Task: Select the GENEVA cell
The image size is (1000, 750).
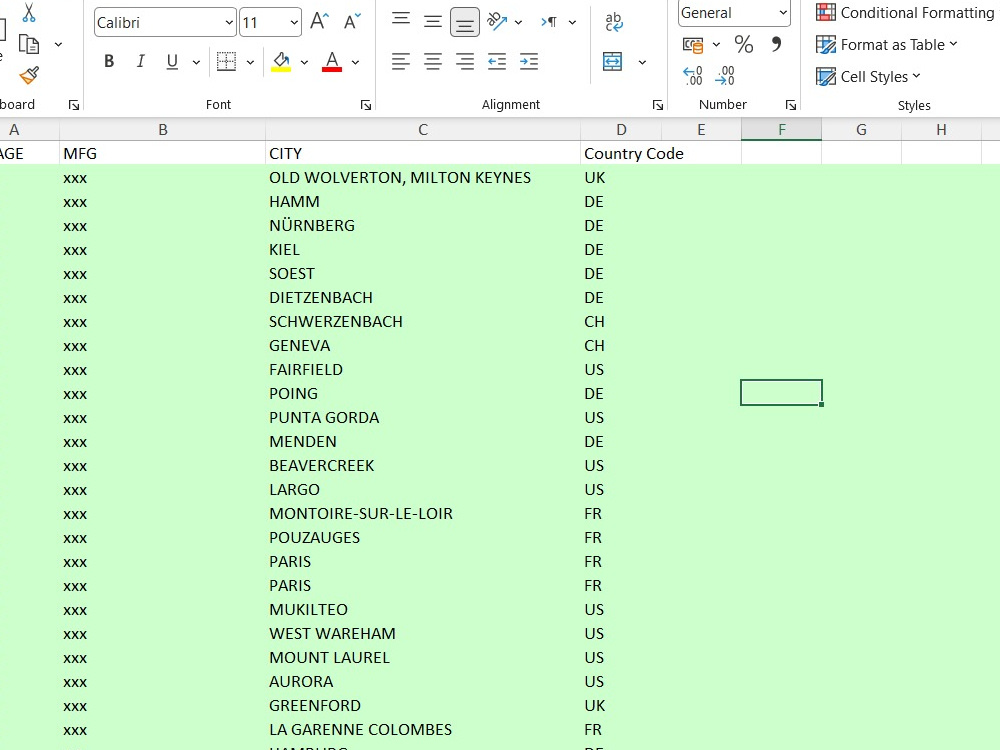Action: (423, 346)
